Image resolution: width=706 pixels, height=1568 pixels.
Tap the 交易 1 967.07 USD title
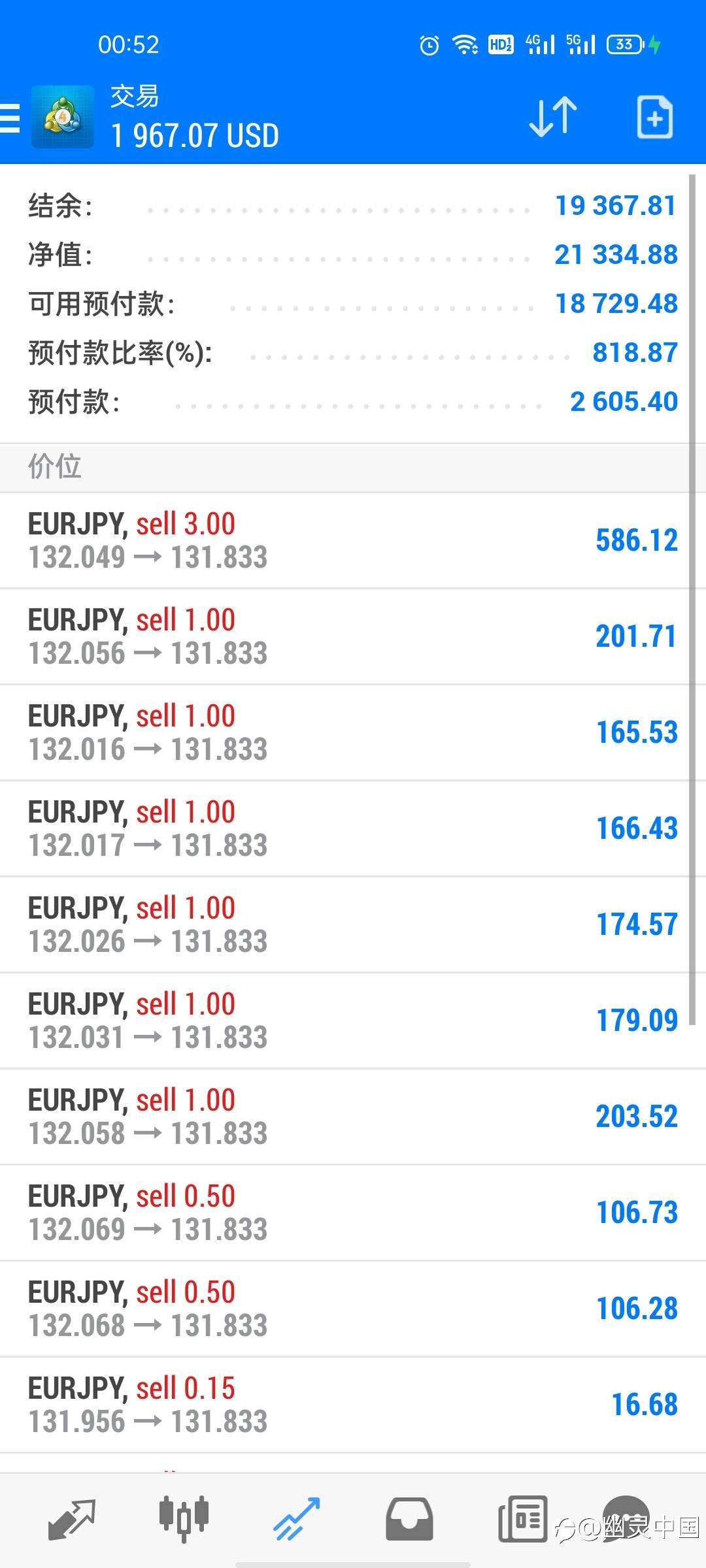(x=195, y=118)
